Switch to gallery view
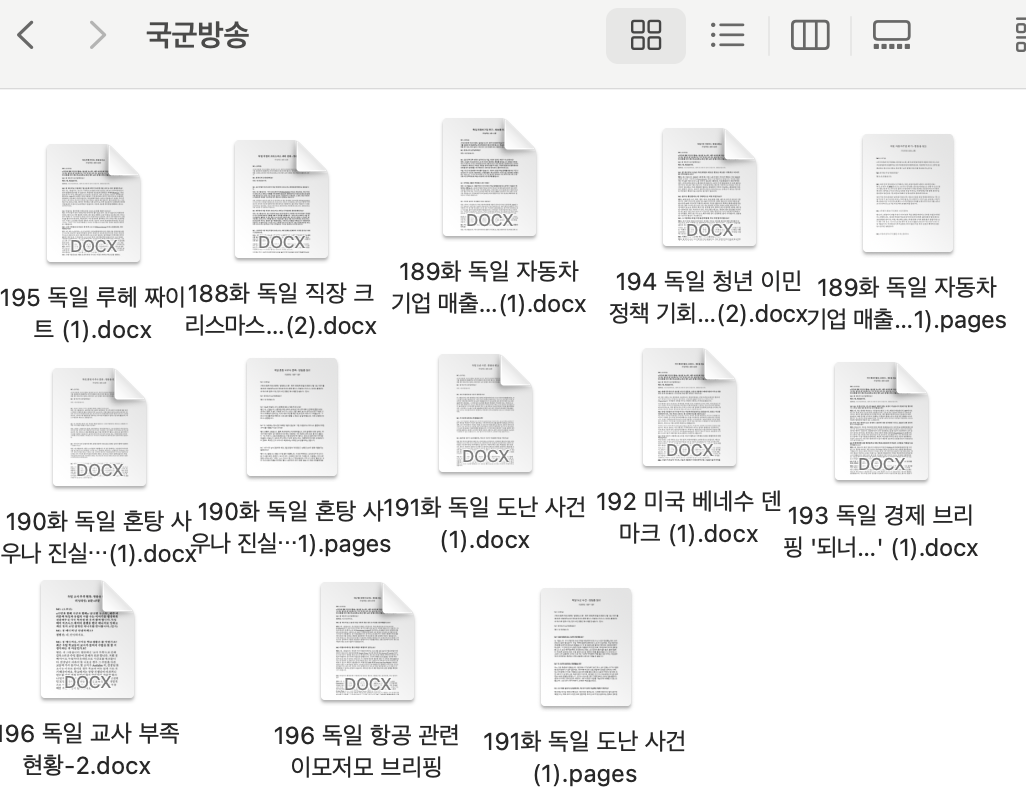 pyautogui.click(x=889, y=34)
